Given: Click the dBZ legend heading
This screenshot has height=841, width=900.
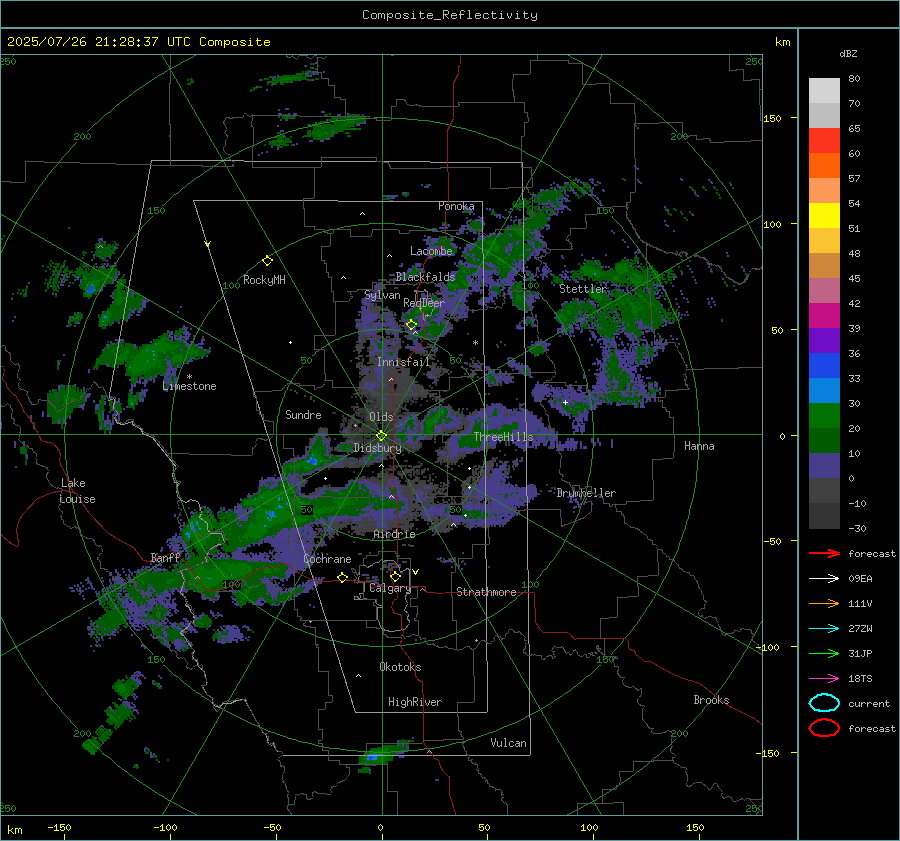Looking at the screenshot, I should point(848,53).
